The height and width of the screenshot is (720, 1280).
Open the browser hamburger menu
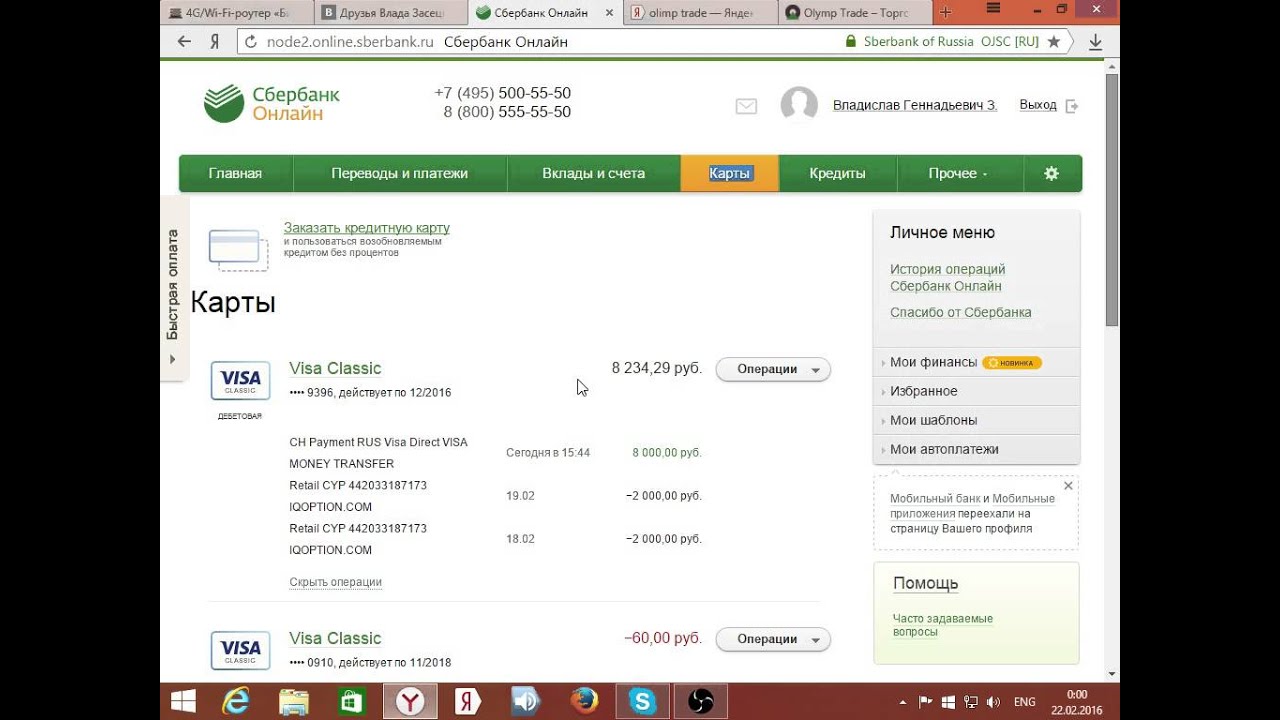[993, 9]
